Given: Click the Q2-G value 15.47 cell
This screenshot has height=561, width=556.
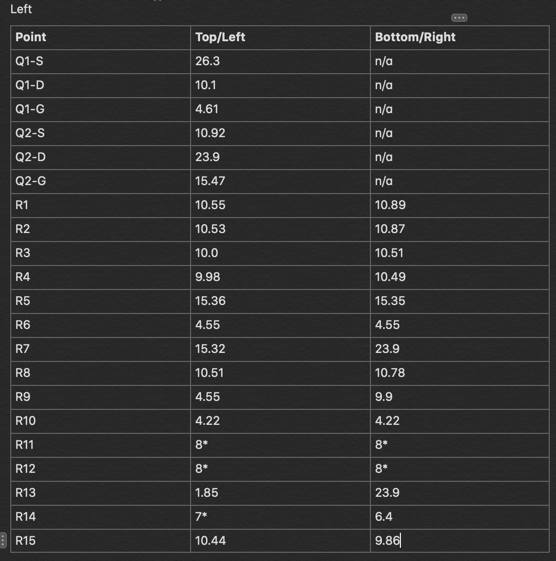Looking at the screenshot, I should point(281,181).
